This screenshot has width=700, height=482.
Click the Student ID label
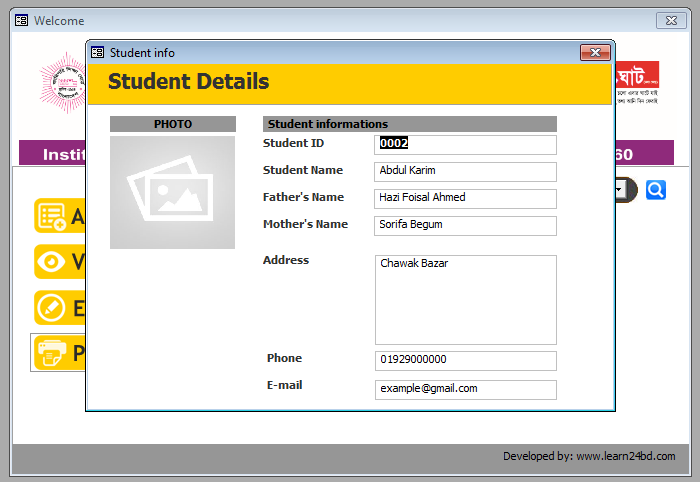click(x=293, y=143)
